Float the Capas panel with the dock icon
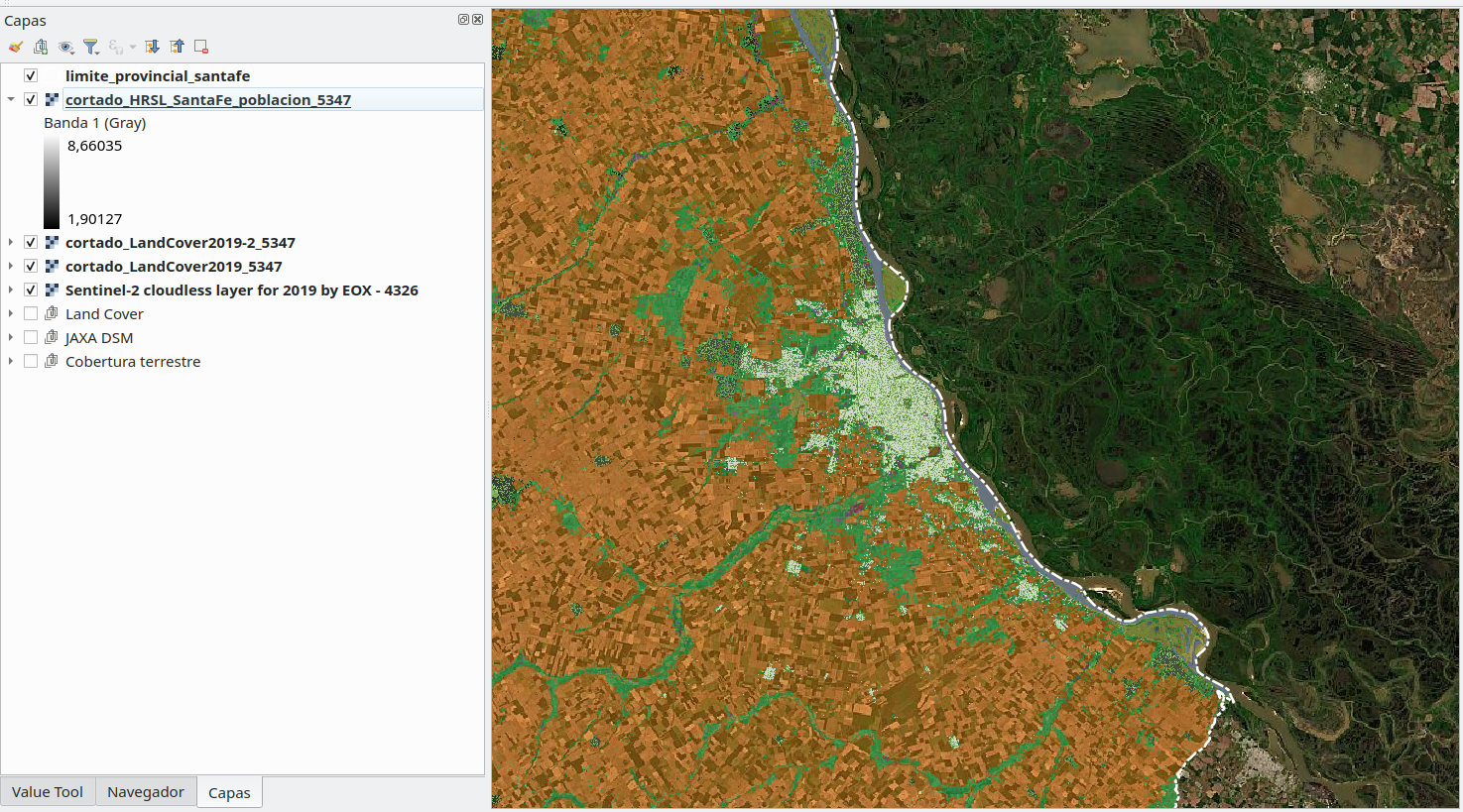Viewport: 1463px width, 812px height. pos(463,19)
